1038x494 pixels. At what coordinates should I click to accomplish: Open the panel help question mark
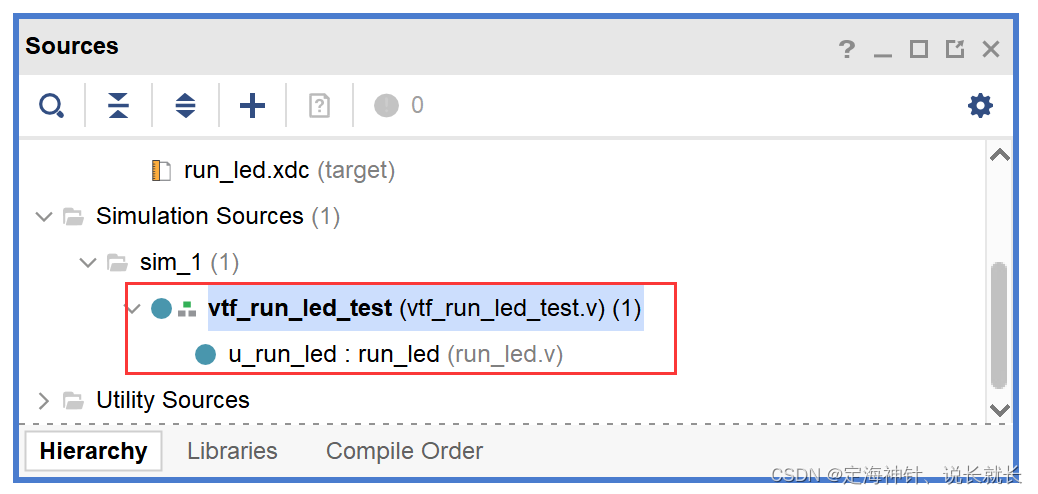coord(847,49)
